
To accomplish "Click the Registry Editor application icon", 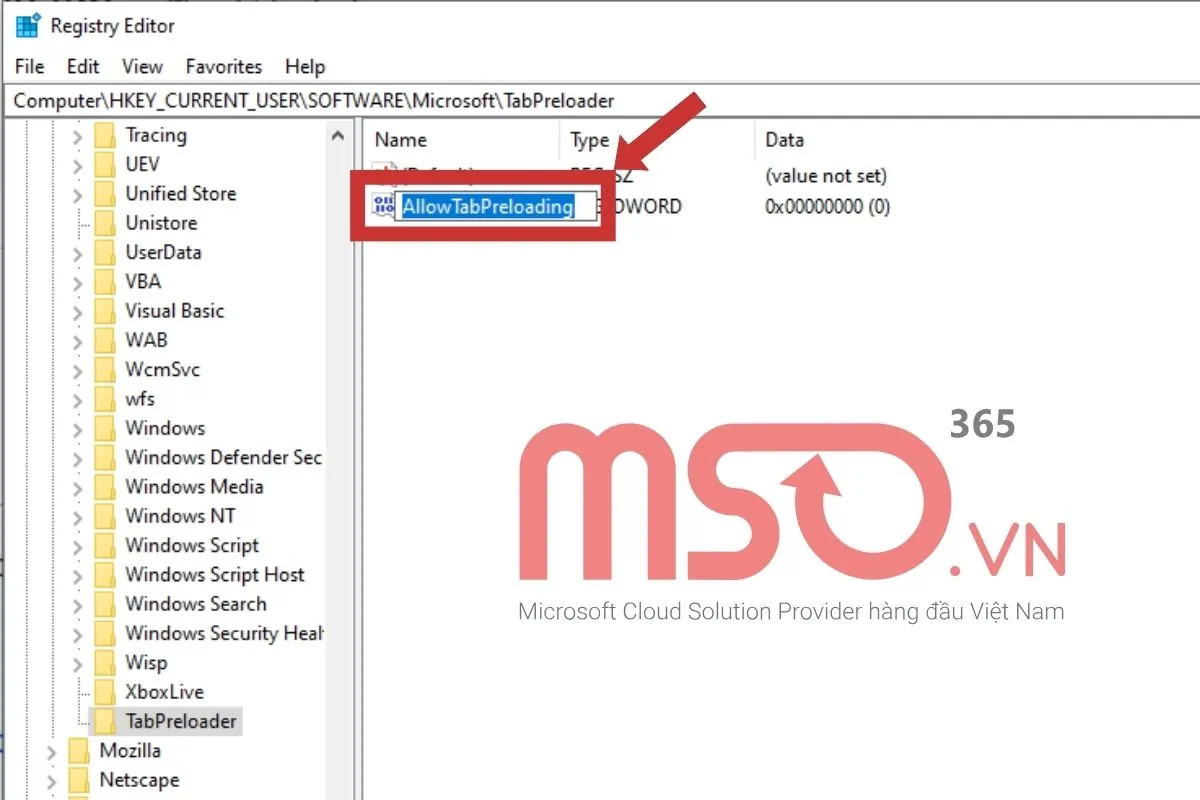I will pos(25,25).
